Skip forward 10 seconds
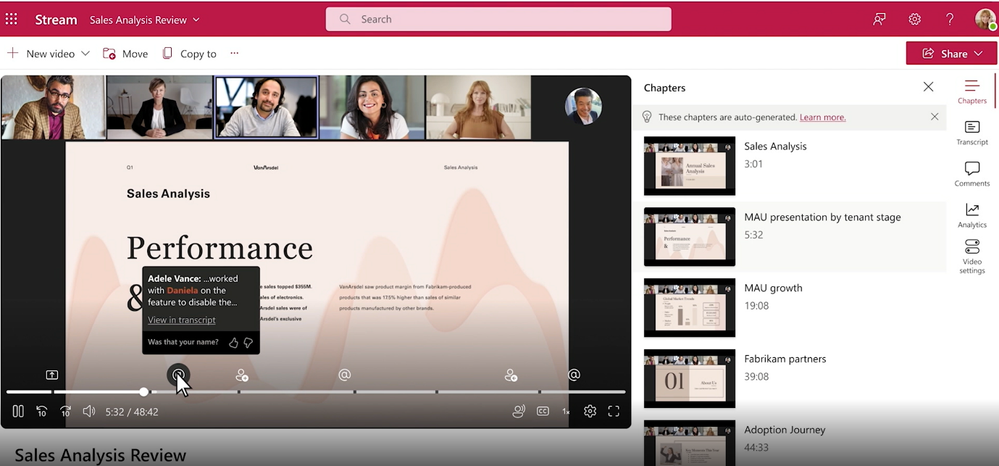Viewport: 999px width, 466px height. [x=65, y=411]
